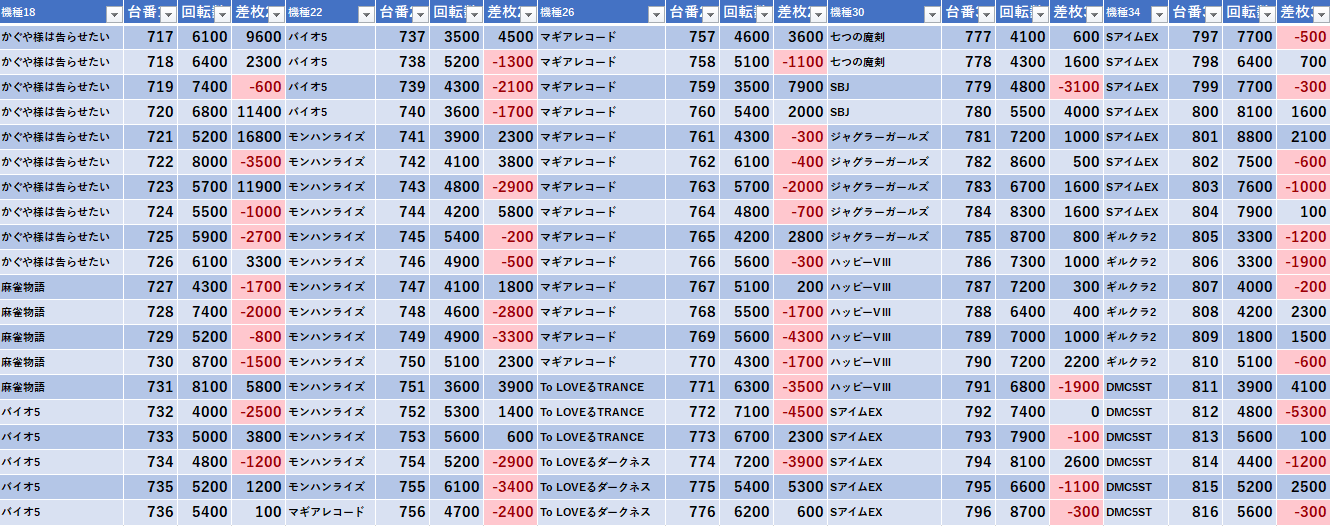Select the 2600 difference cell

click(1077, 462)
